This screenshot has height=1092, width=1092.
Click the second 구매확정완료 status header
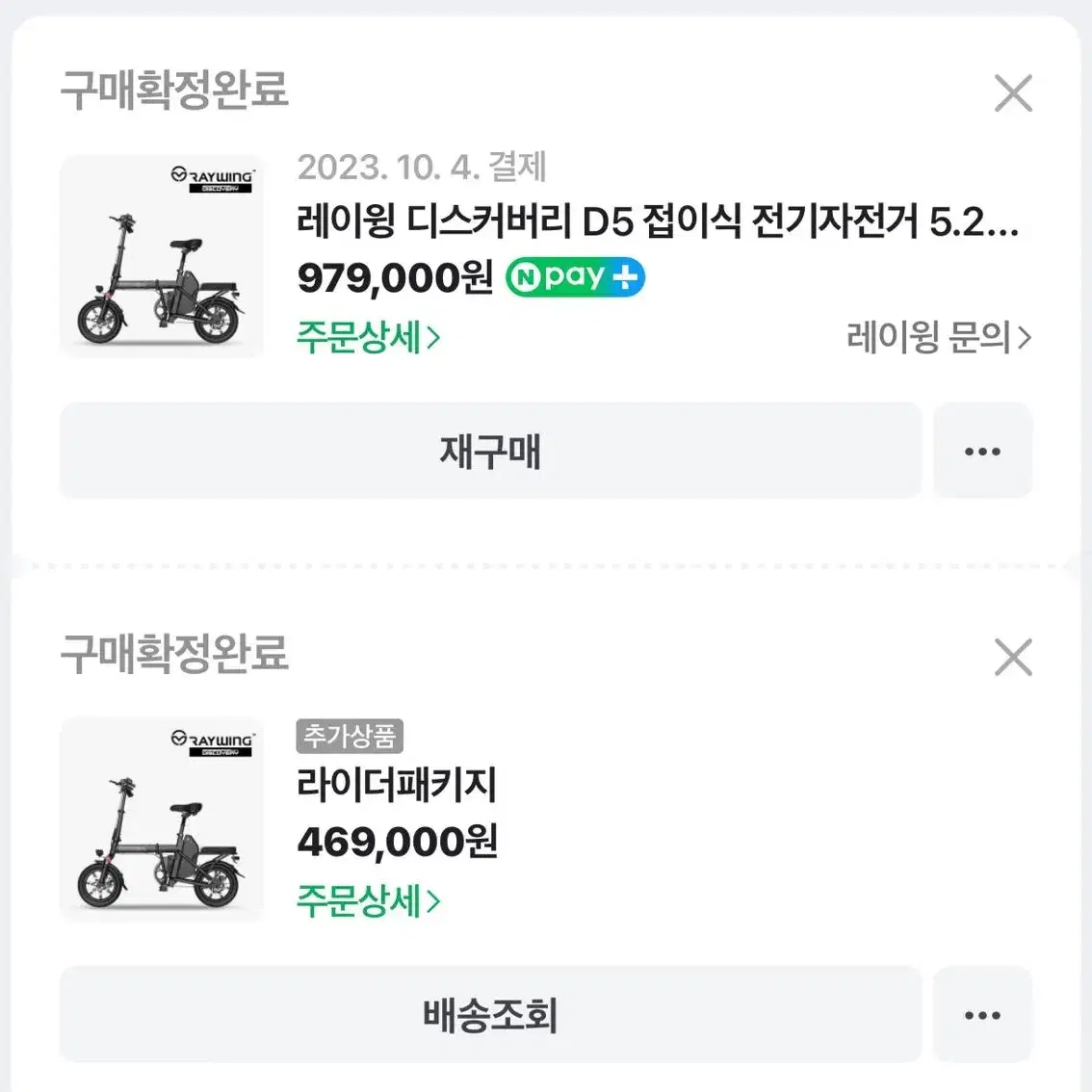(174, 653)
